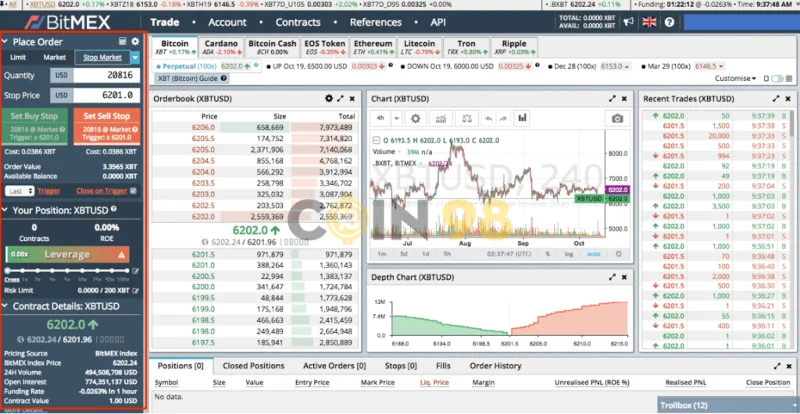Toggle layout switch beside Customise
The width and height of the screenshot is (800, 414).
[777, 79]
